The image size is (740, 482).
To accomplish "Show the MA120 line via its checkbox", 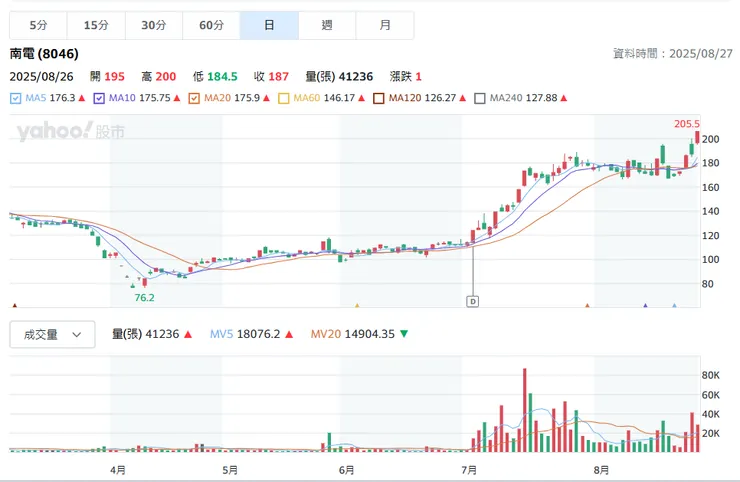I will click(x=379, y=98).
